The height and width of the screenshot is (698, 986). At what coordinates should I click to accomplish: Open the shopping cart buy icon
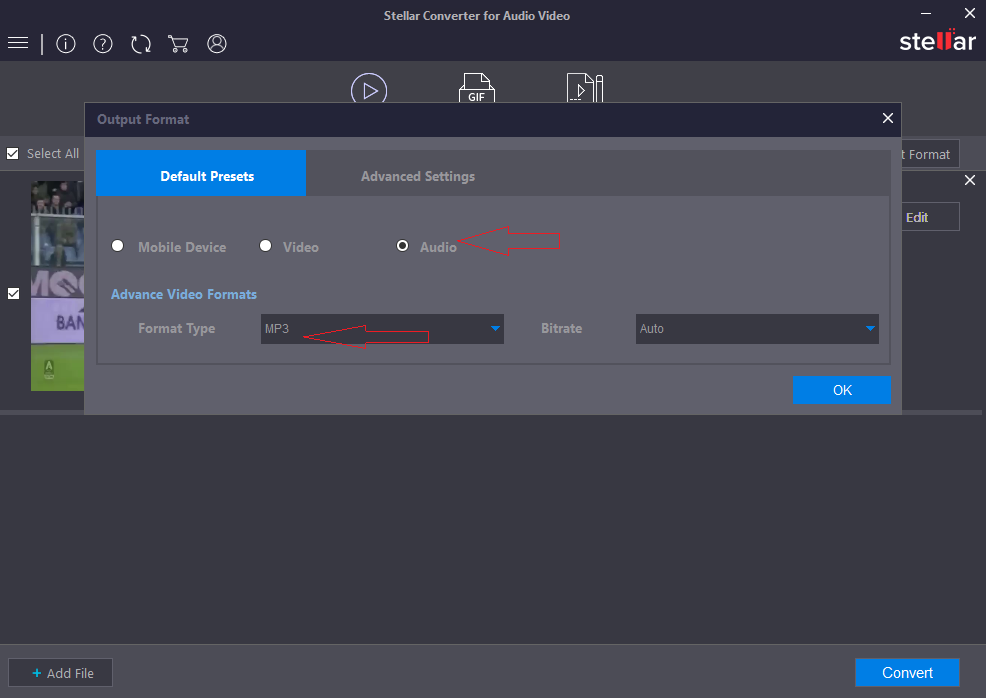click(x=179, y=43)
